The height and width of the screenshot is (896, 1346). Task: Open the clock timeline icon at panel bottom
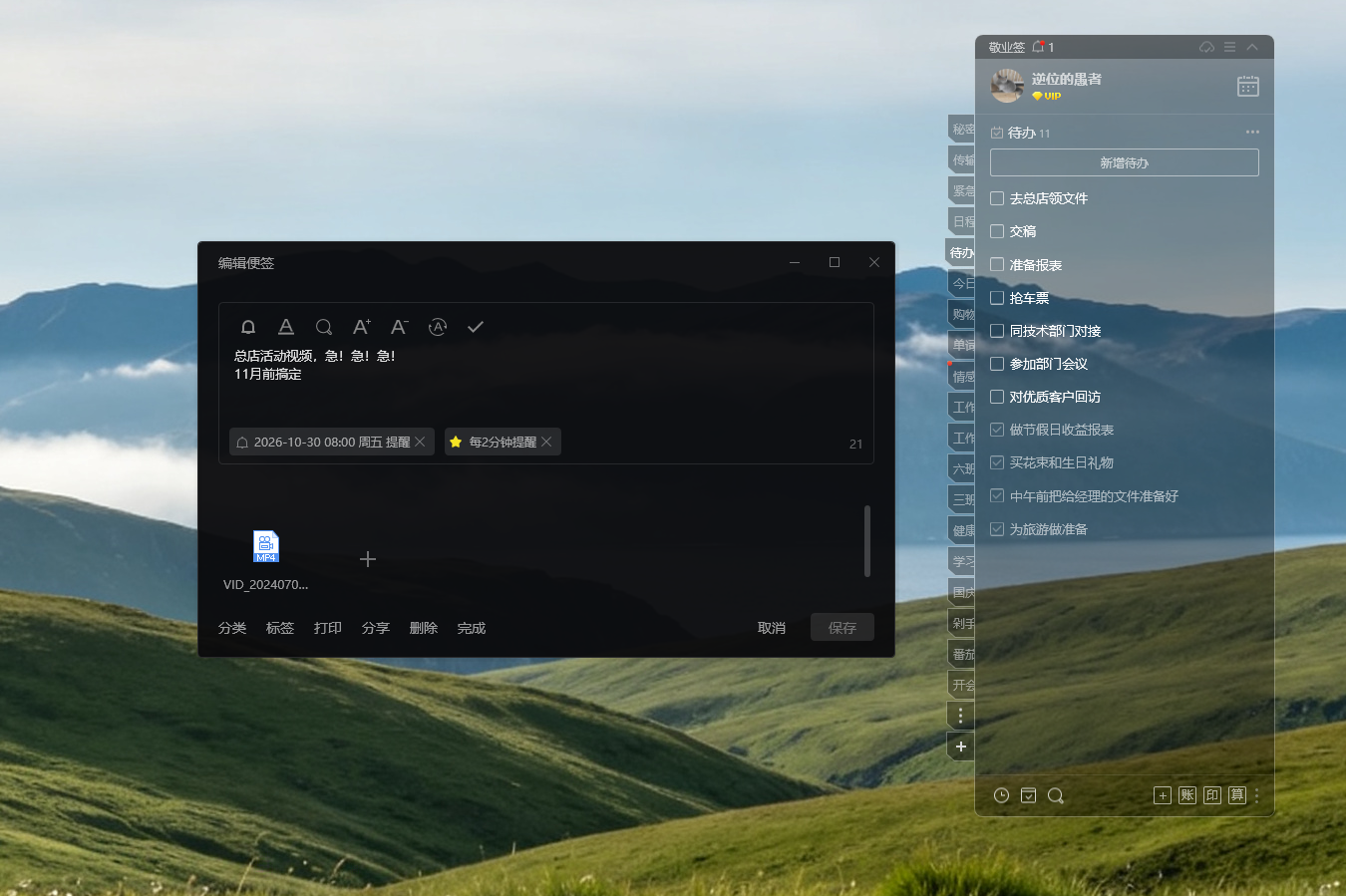click(x=1002, y=795)
